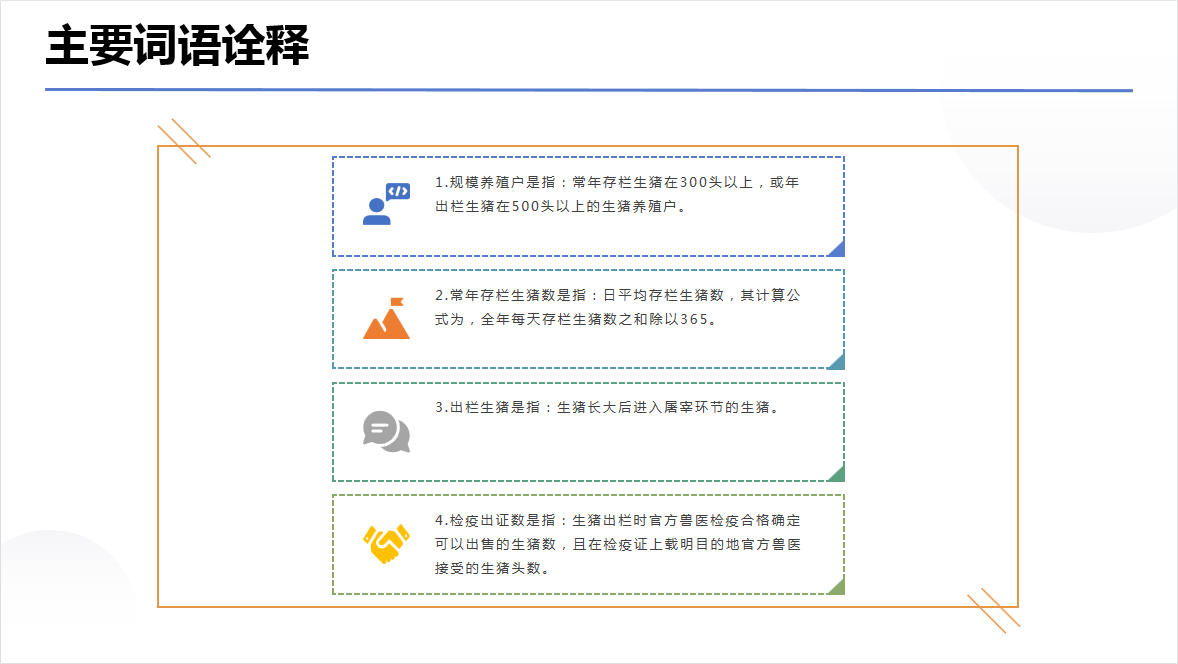The height and width of the screenshot is (664, 1178).
Task: Select the title 主要词语诠释
Action: 177,45
